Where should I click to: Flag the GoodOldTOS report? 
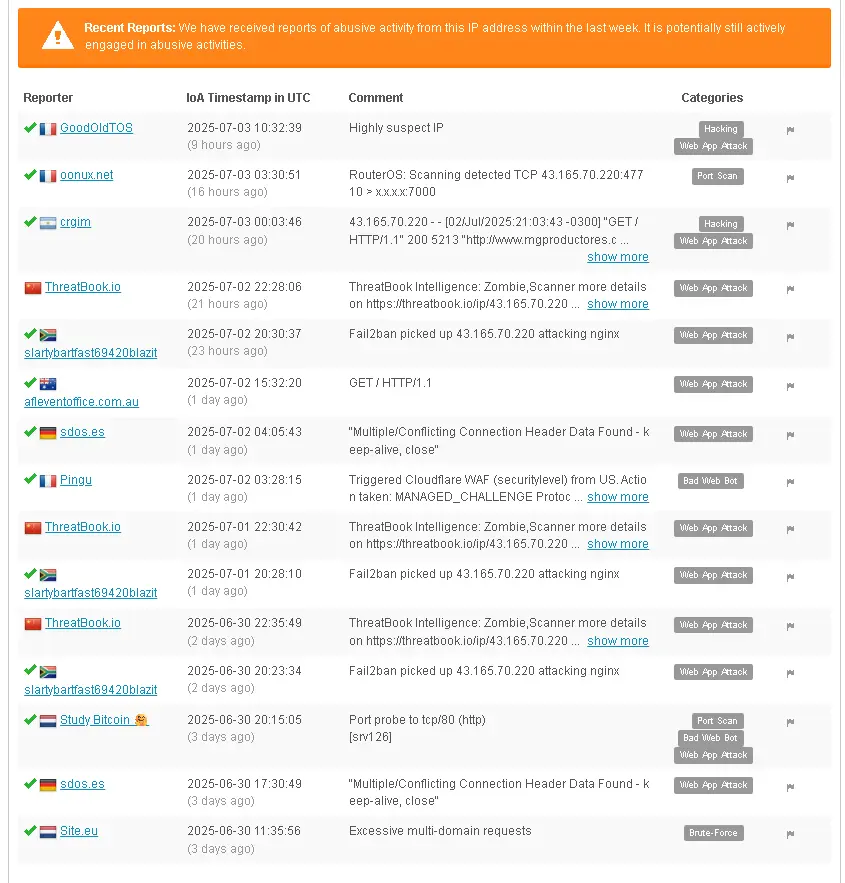click(x=790, y=130)
